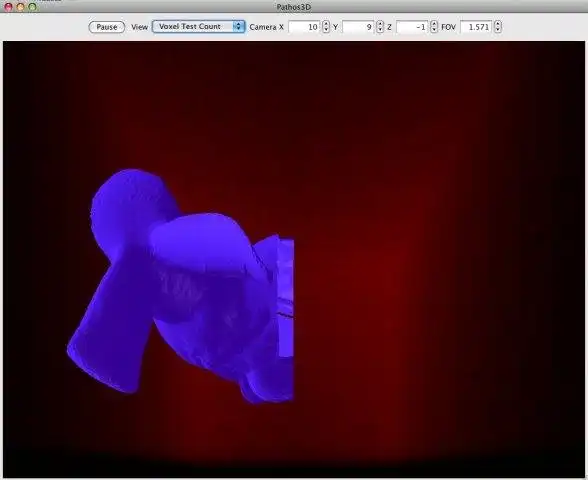Click the Camera Y input field
The height and width of the screenshot is (480, 588).
pyautogui.click(x=359, y=27)
